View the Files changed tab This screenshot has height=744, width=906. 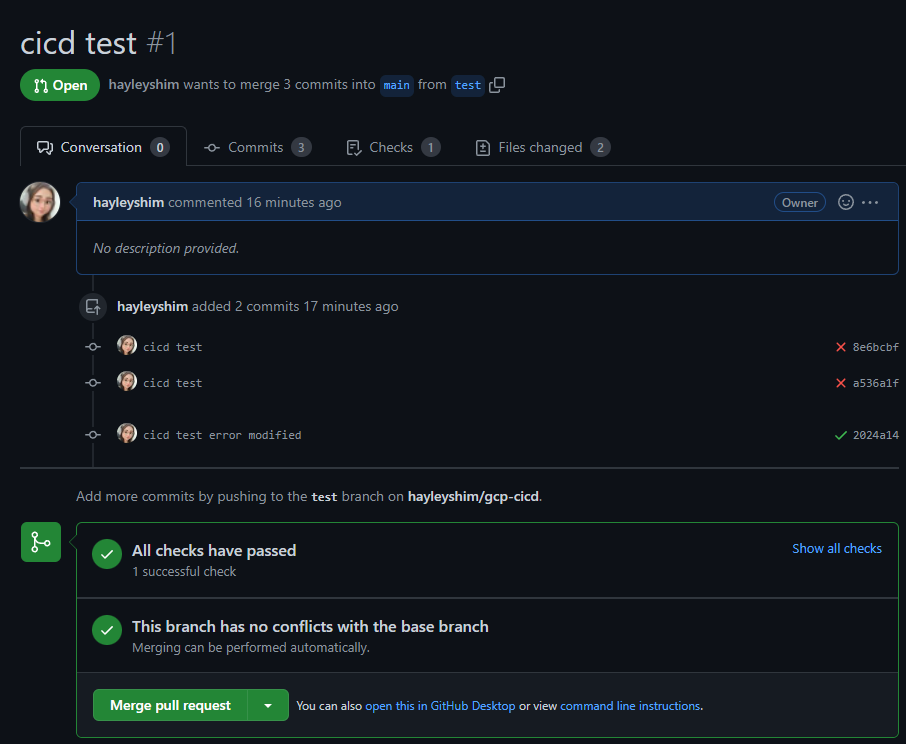[x=543, y=147]
